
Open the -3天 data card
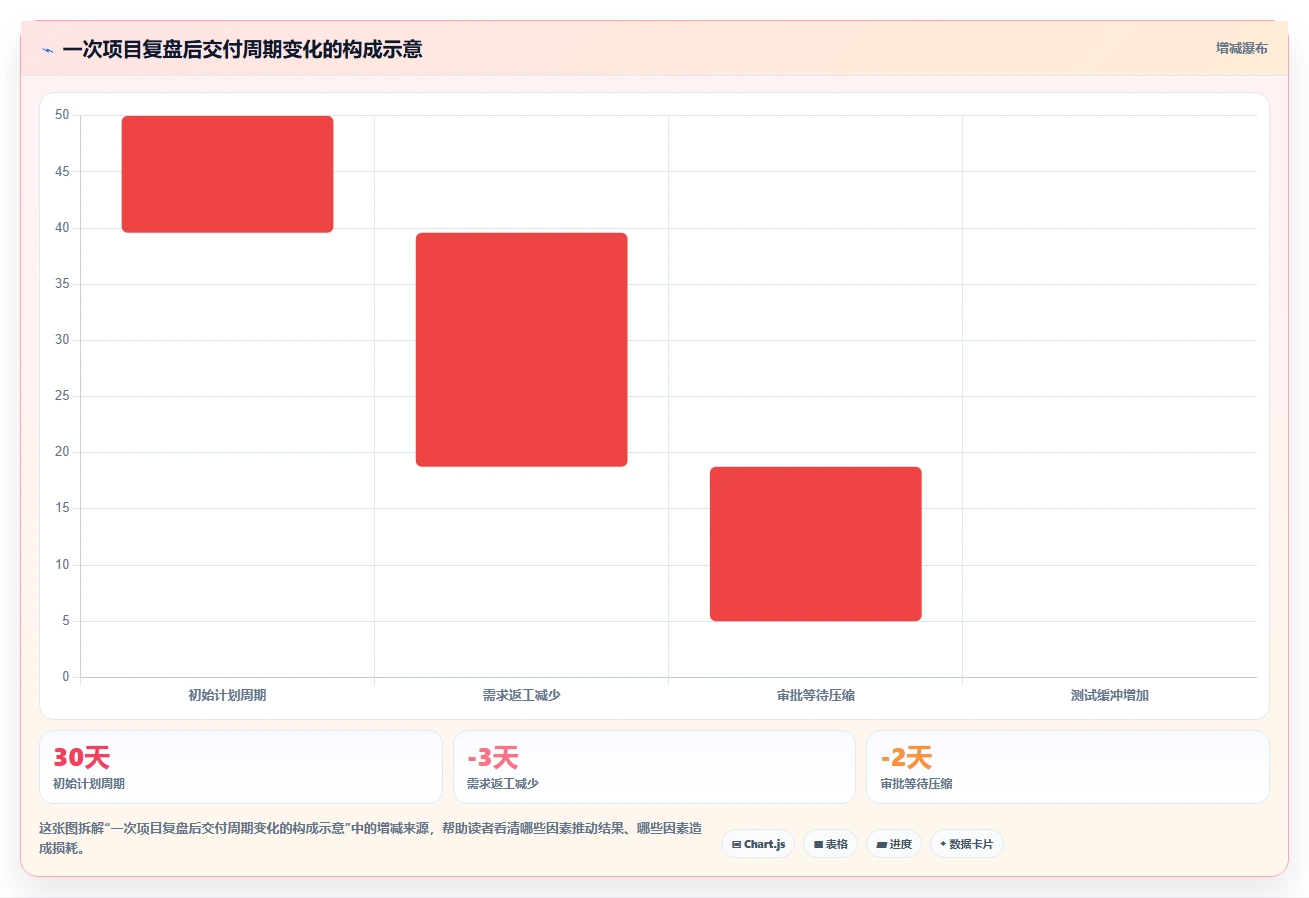tap(654, 767)
